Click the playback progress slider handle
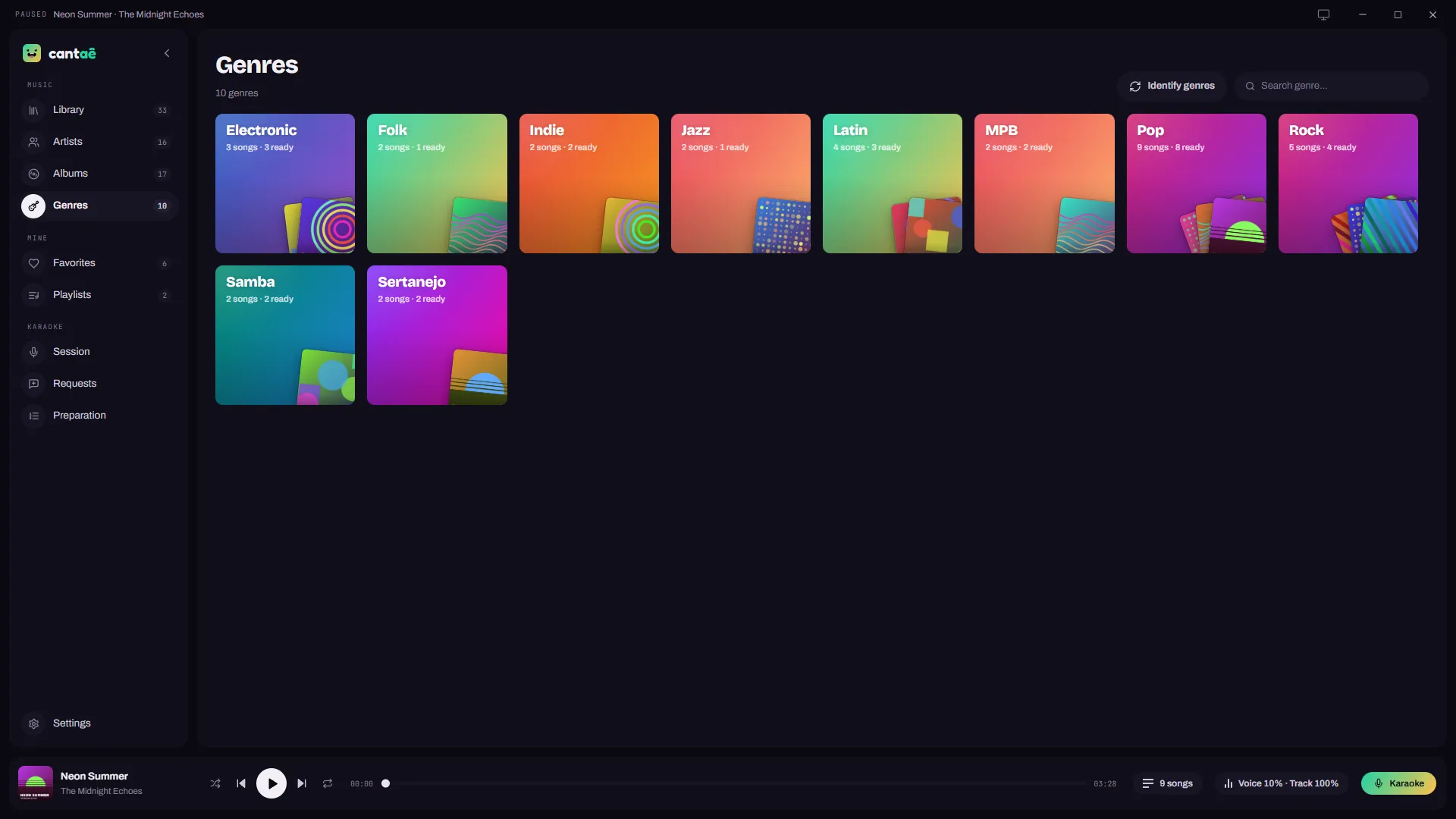 tap(385, 783)
